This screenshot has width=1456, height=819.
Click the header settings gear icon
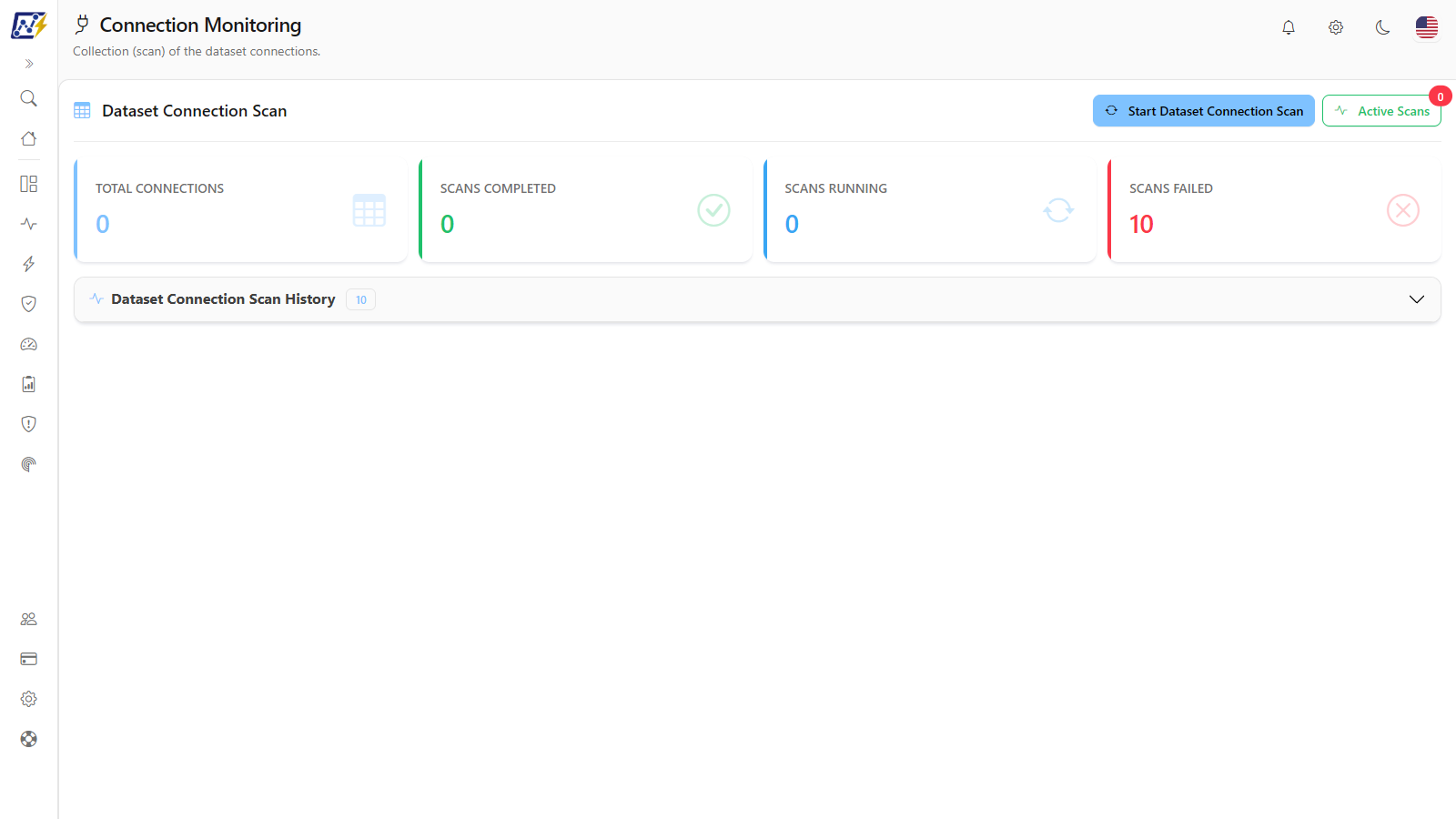point(1336,27)
